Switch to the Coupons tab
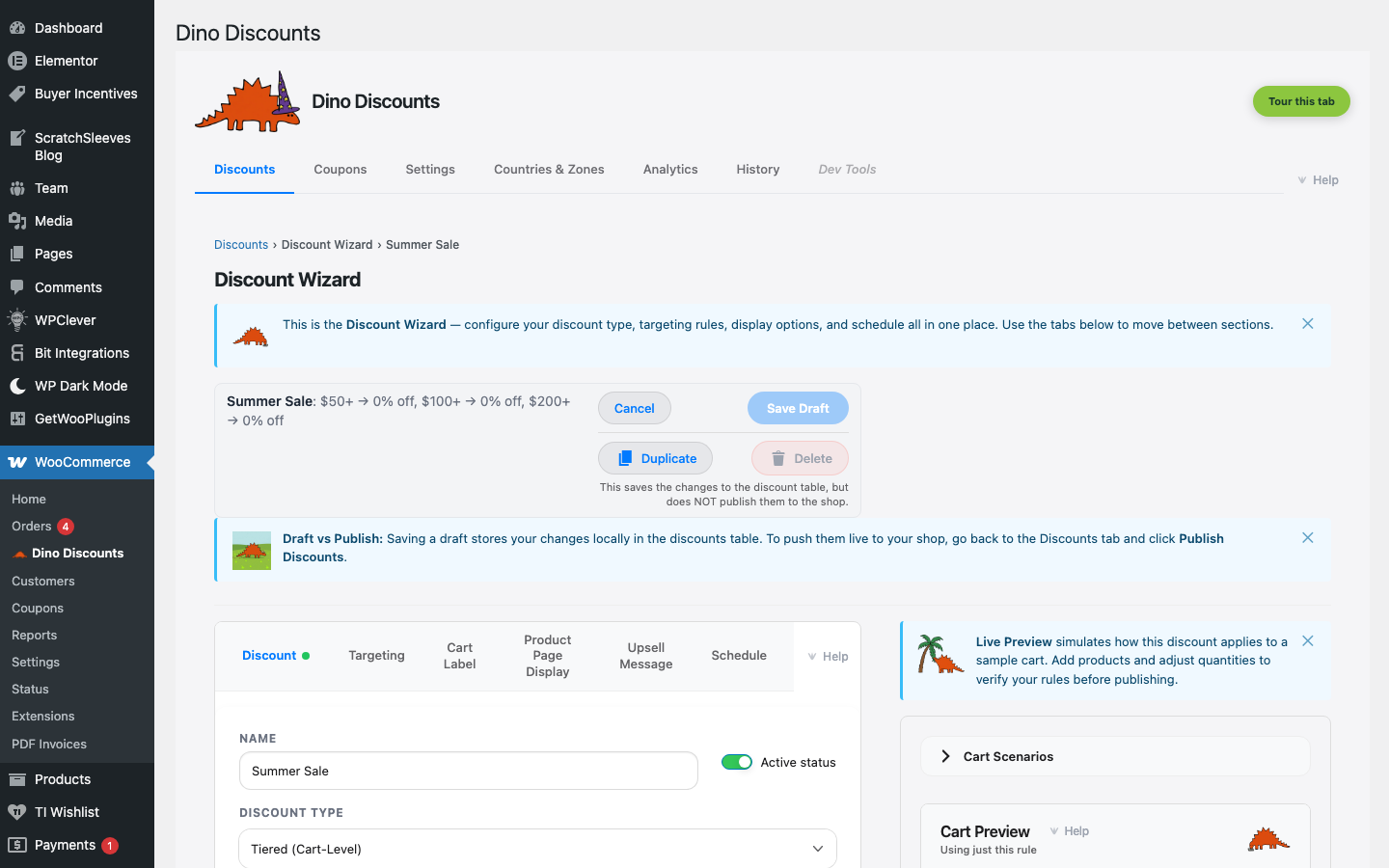This screenshot has width=1389, height=868. tap(340, 170)
